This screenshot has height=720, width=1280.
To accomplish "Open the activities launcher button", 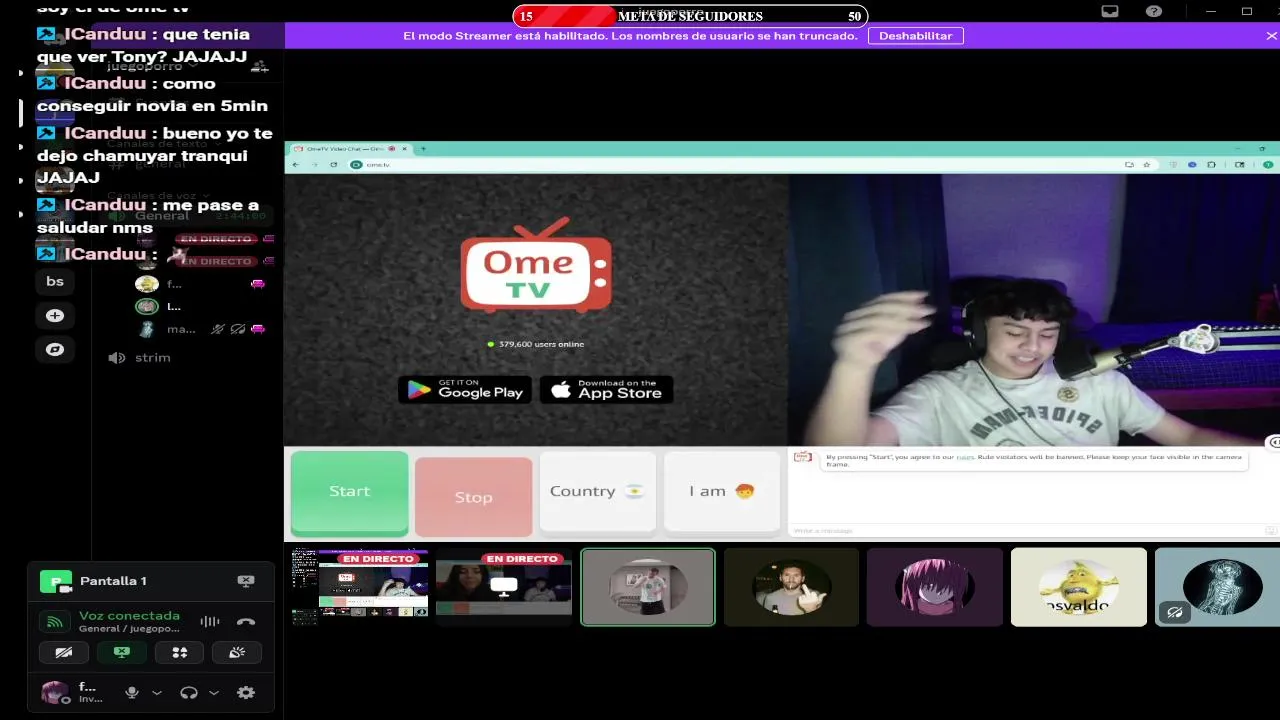I will [x=180, y=652].
